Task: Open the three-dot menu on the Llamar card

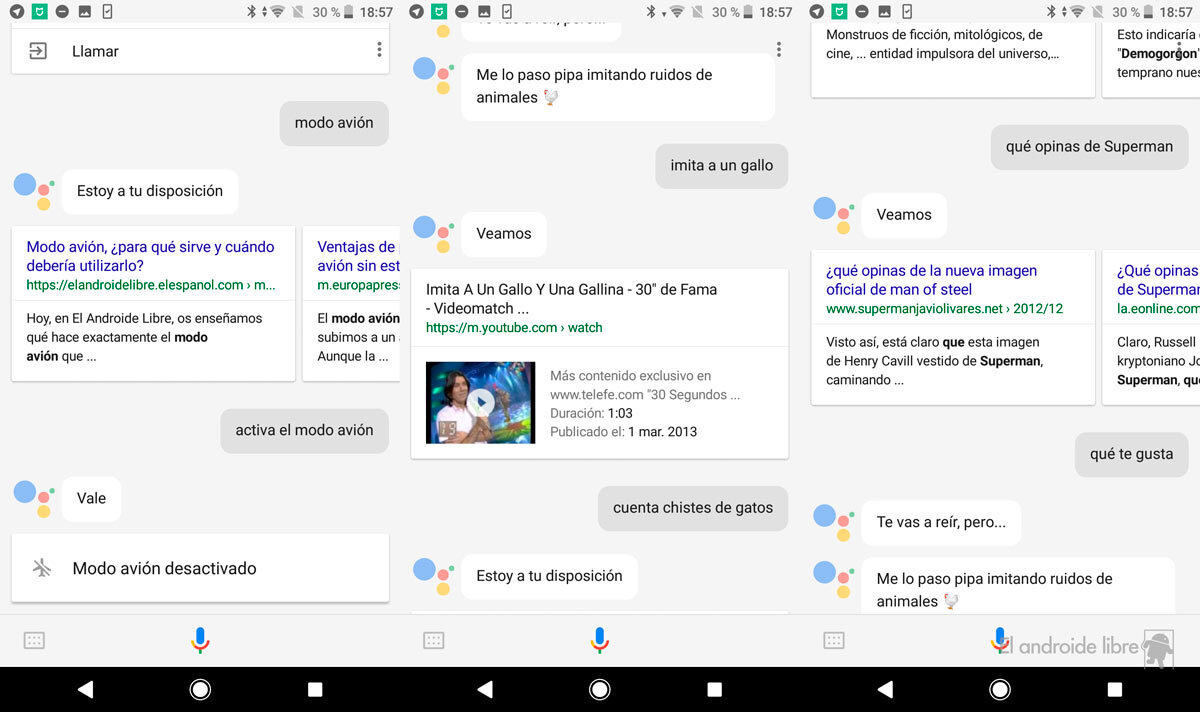Action: point(379,50)
